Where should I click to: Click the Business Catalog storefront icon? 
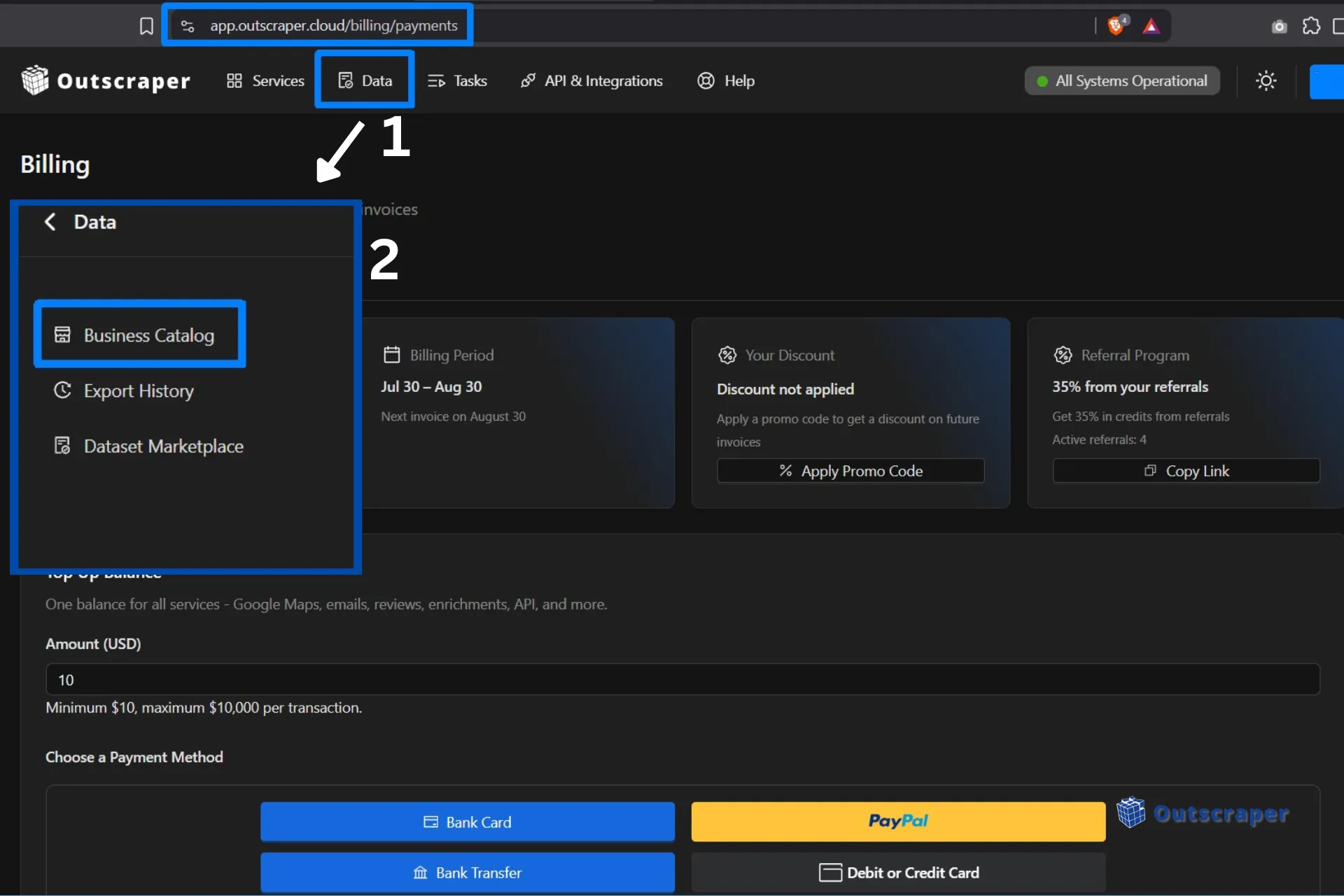tap(62, 335)
